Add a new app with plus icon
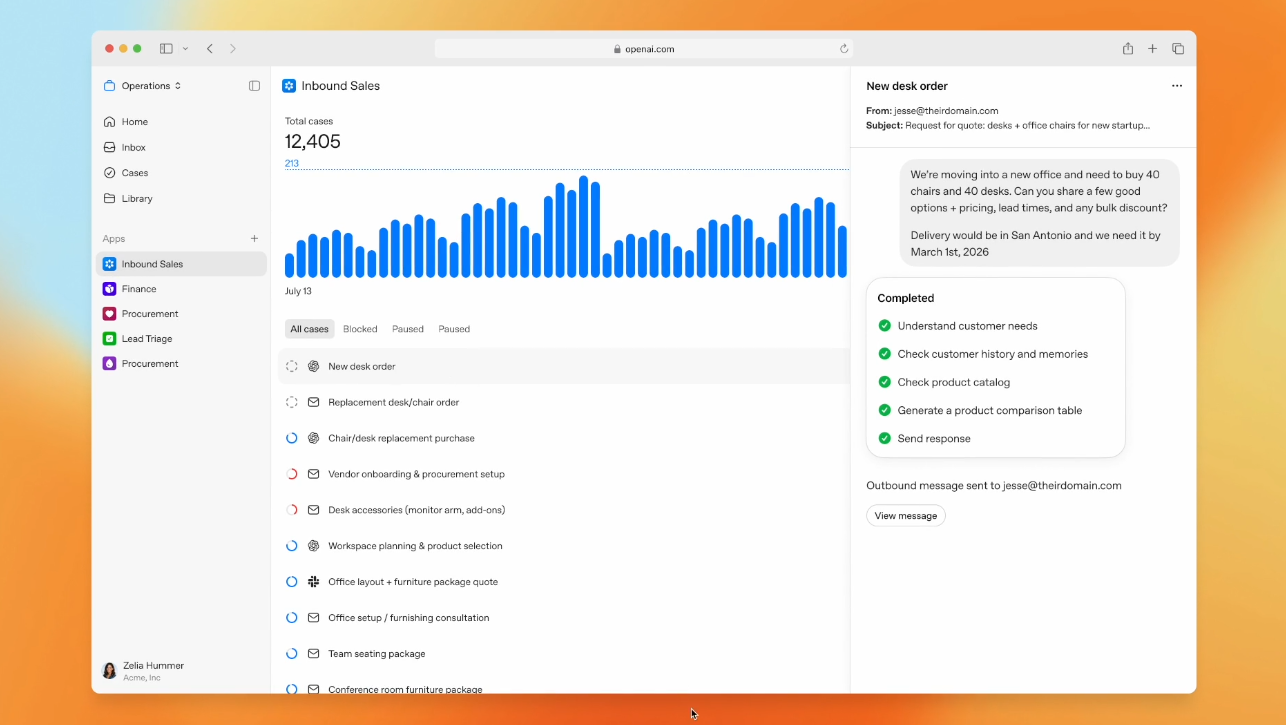The height and width of the screenshot is (725, 1286). [254, 239]
